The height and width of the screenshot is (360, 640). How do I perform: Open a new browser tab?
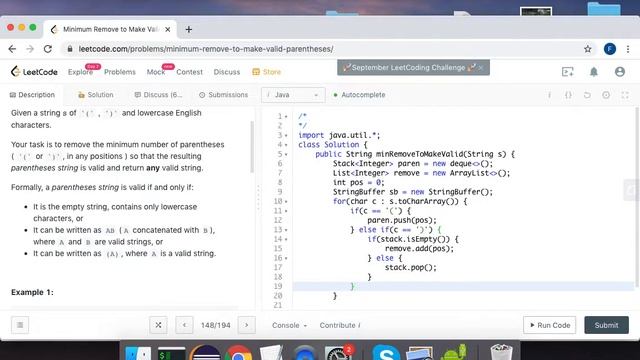[189, 29]
